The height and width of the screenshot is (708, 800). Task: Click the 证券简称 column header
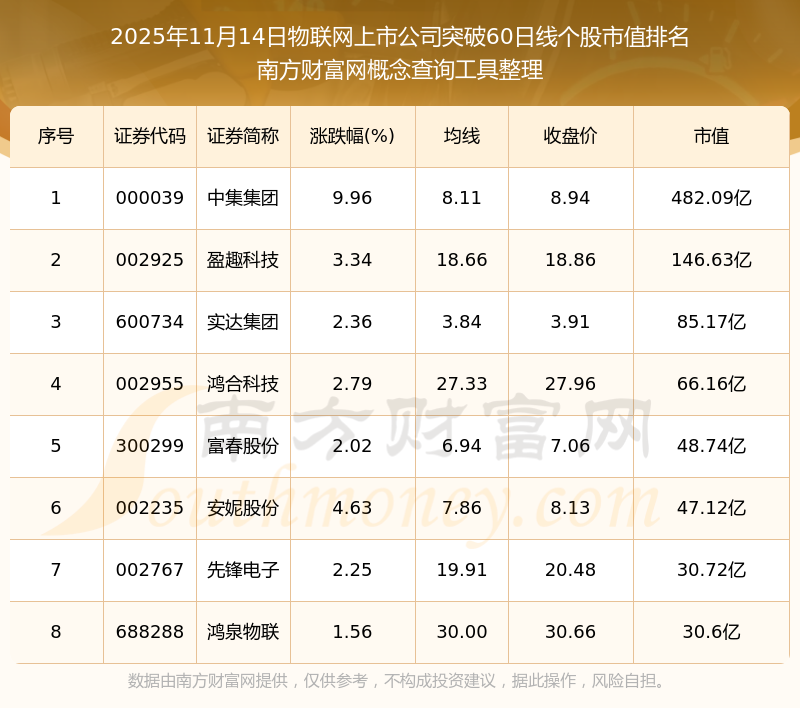click(x=243, y=136)
